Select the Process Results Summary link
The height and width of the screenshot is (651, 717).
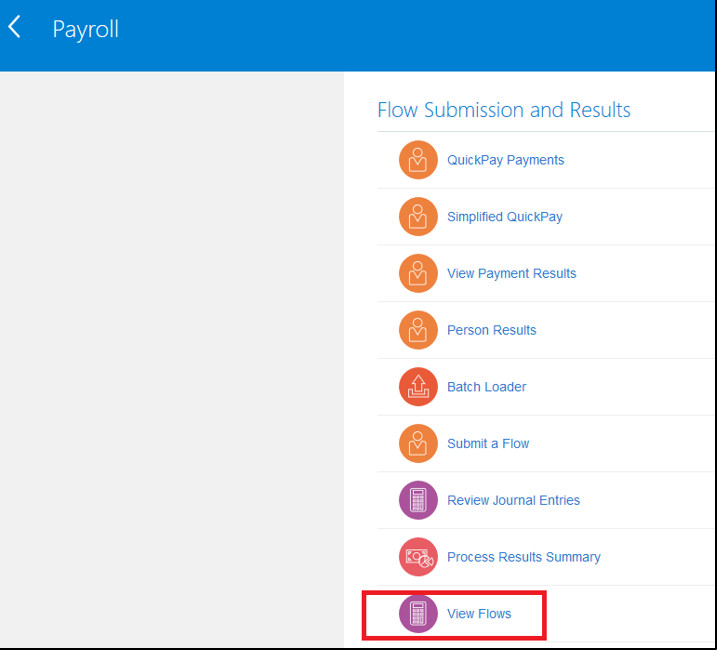pos(523,557)
